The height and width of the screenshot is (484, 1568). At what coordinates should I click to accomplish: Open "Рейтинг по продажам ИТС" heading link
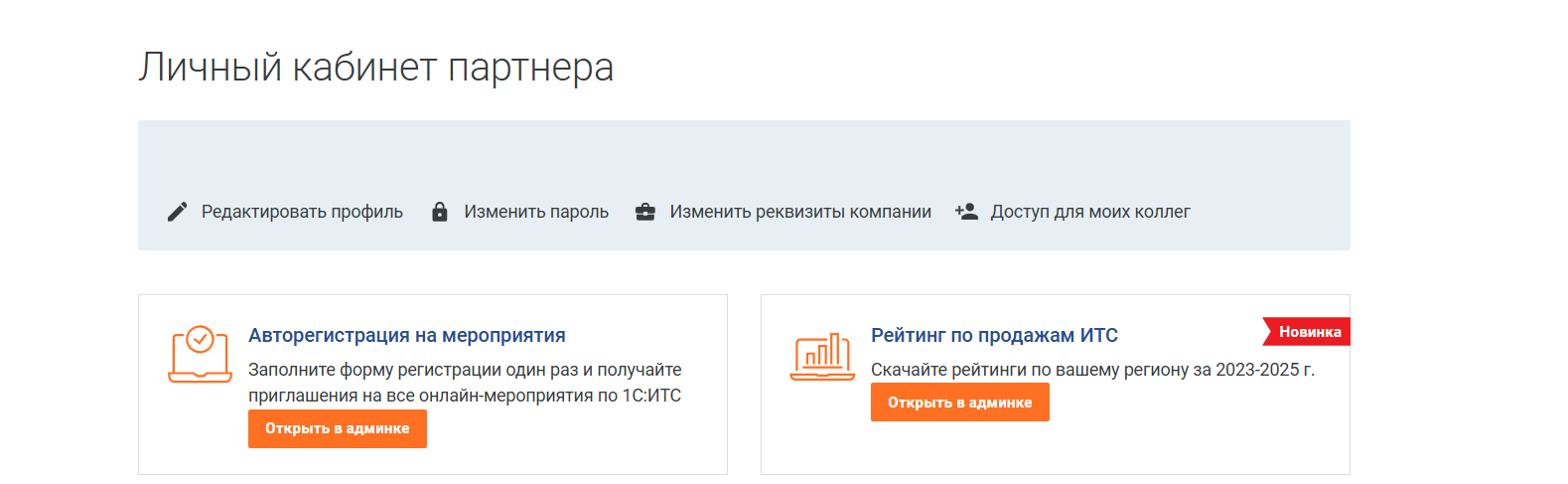(994, 336)
